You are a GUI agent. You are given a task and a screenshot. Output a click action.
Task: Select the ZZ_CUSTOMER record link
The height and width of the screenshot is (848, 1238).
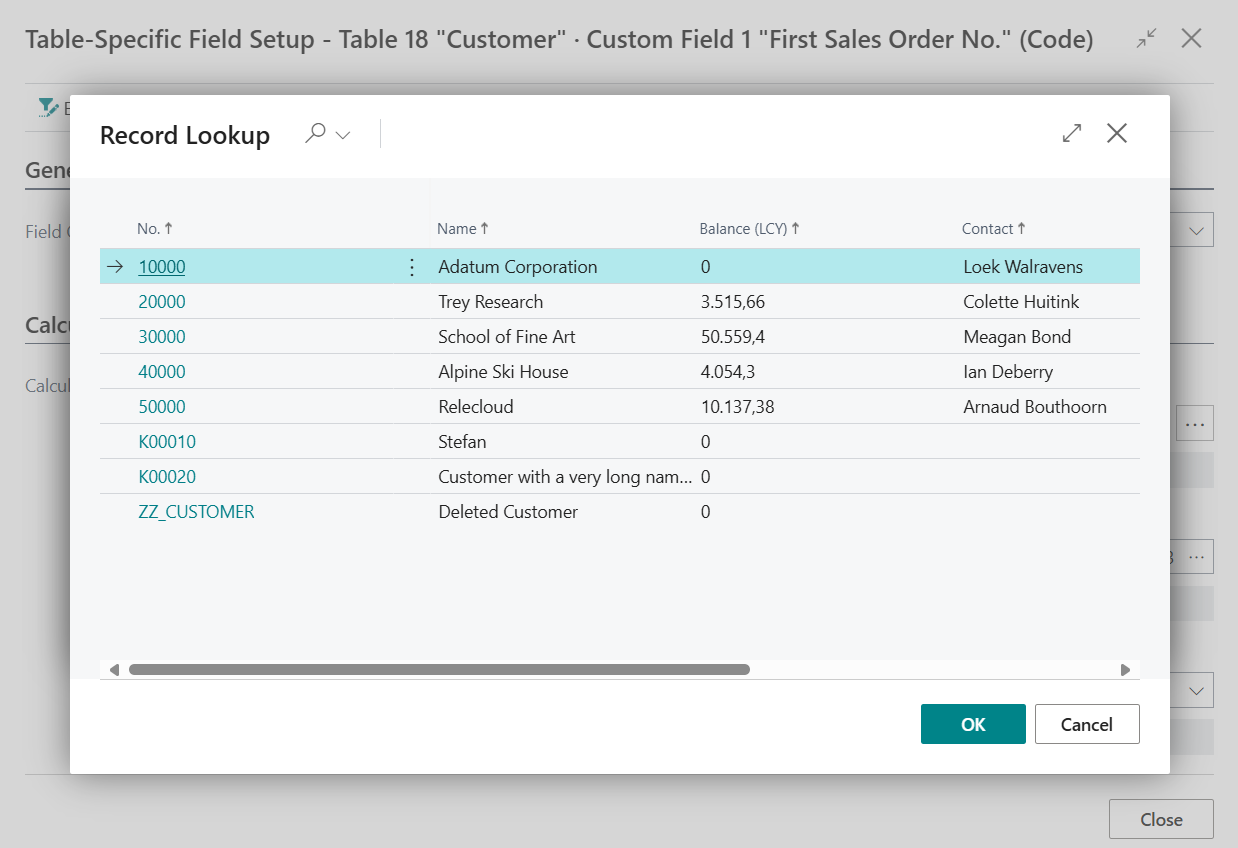(196, 512)
